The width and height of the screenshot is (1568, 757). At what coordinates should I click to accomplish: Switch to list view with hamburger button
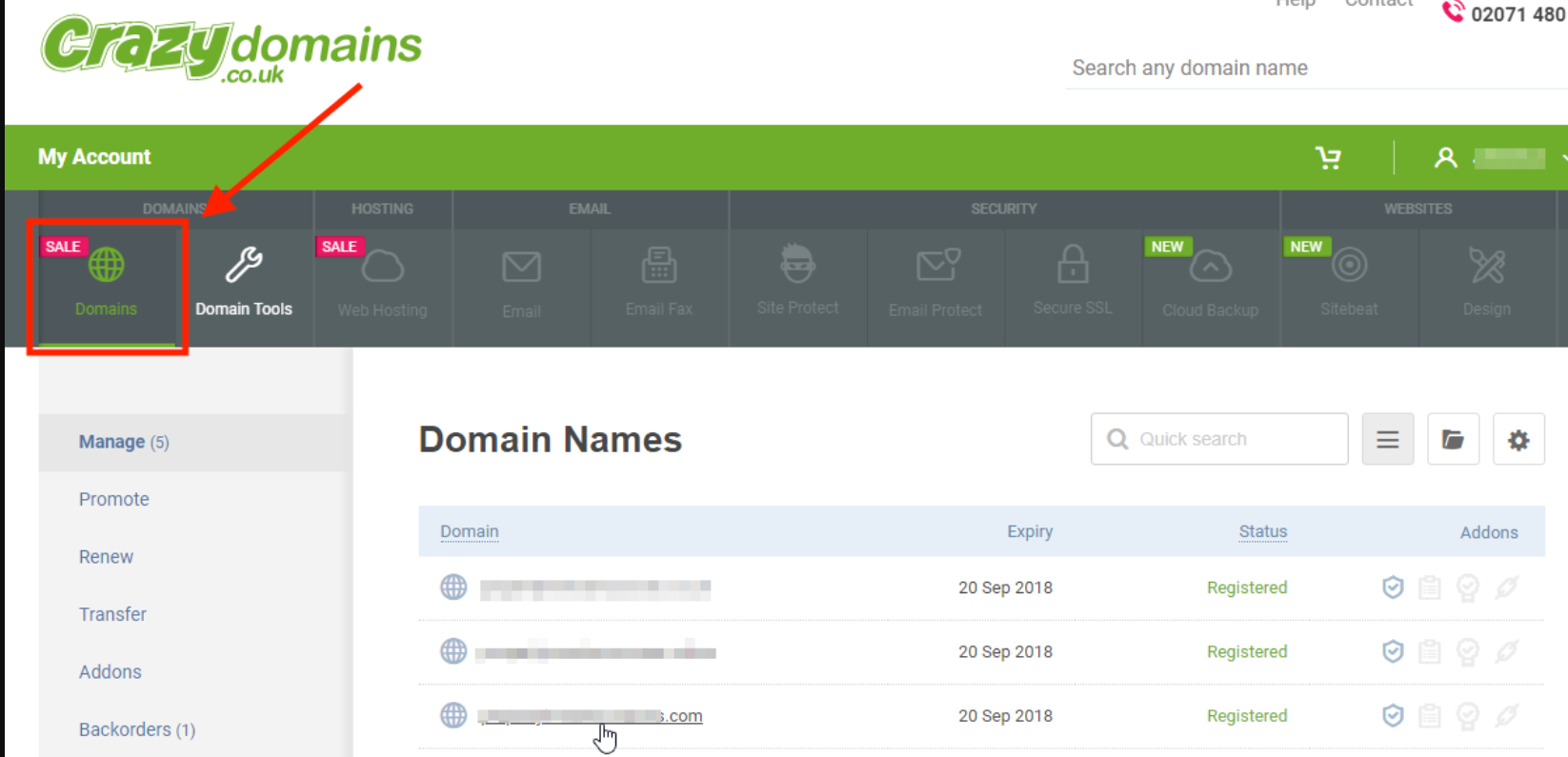pyautogui.click(x=1388, y=439)
